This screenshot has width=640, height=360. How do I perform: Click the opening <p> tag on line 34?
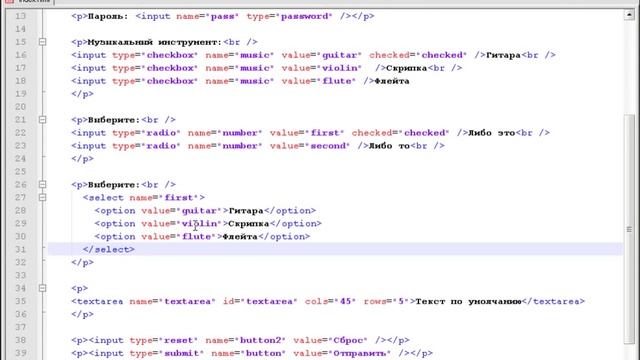(80, 289)
